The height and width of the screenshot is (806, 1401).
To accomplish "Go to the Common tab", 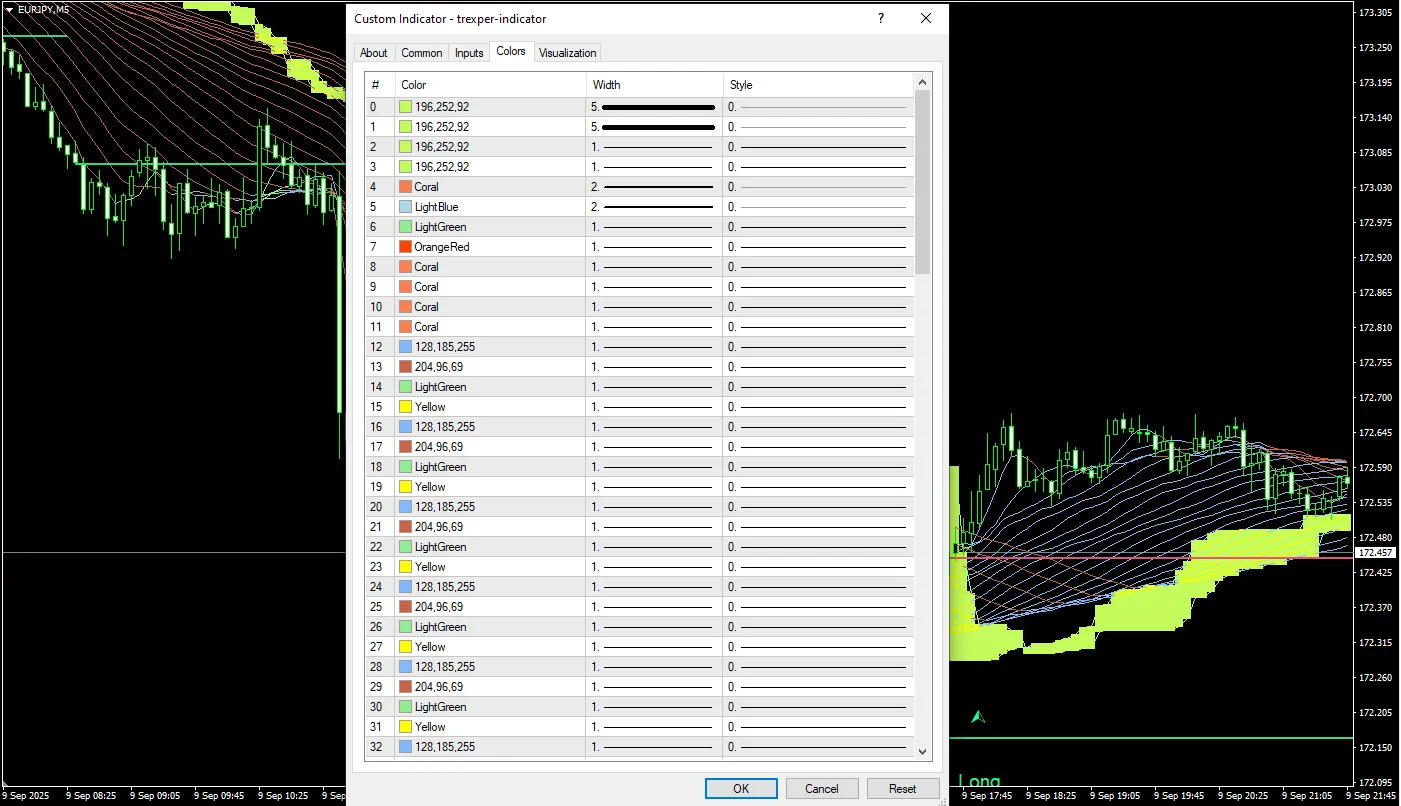I will tap(422, 53).
